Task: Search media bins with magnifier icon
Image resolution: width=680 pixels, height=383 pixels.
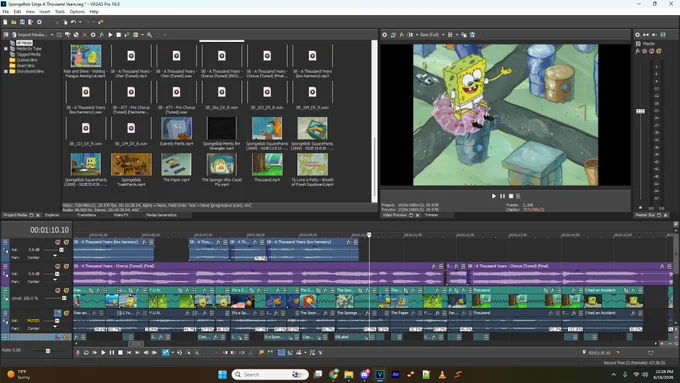Action: (x=149, y=35)
